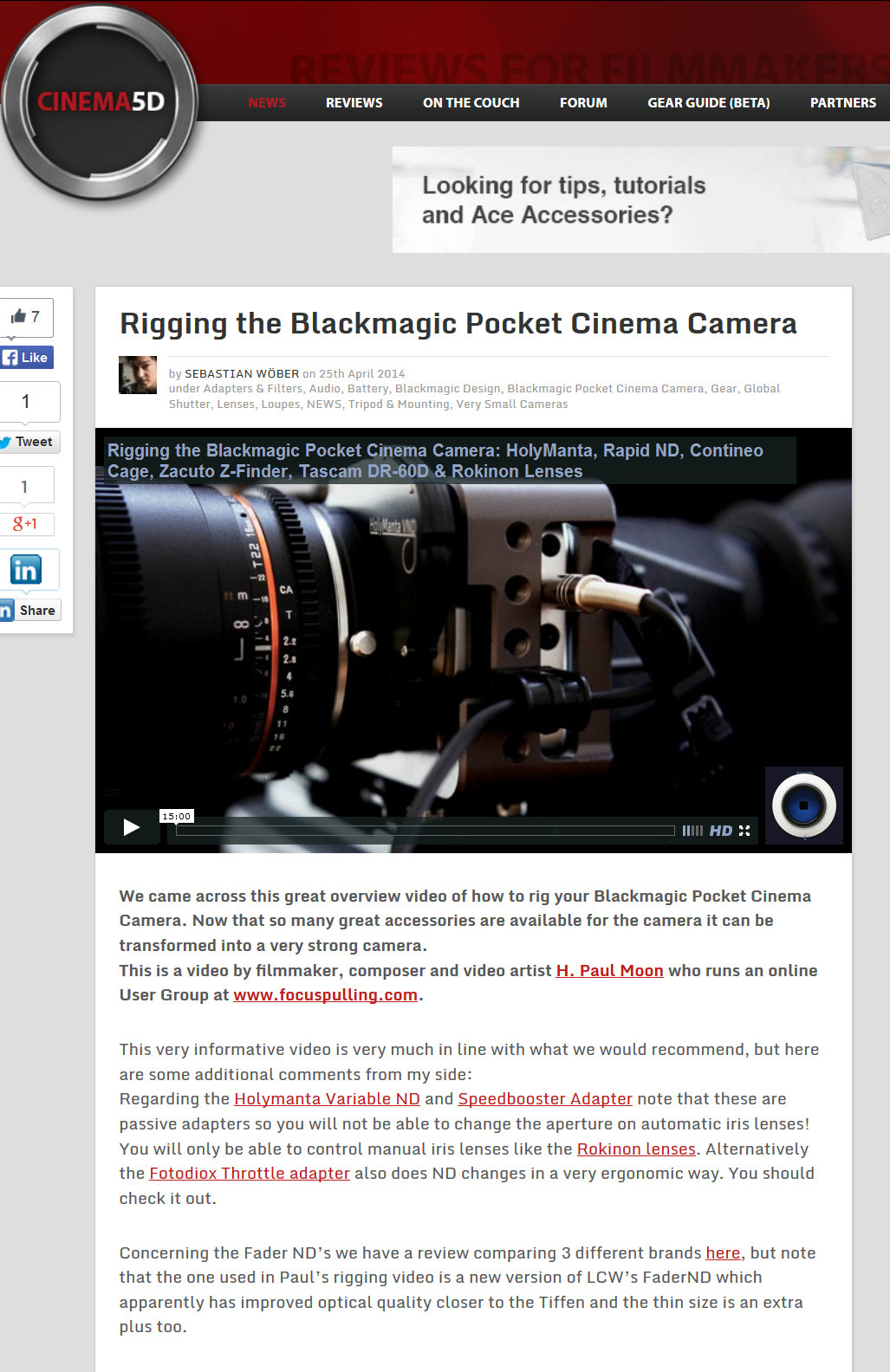Click the author's avatar photo
Image resolution: width=890 pixels, height=1372 pixels.
click(x=138, y=375)
